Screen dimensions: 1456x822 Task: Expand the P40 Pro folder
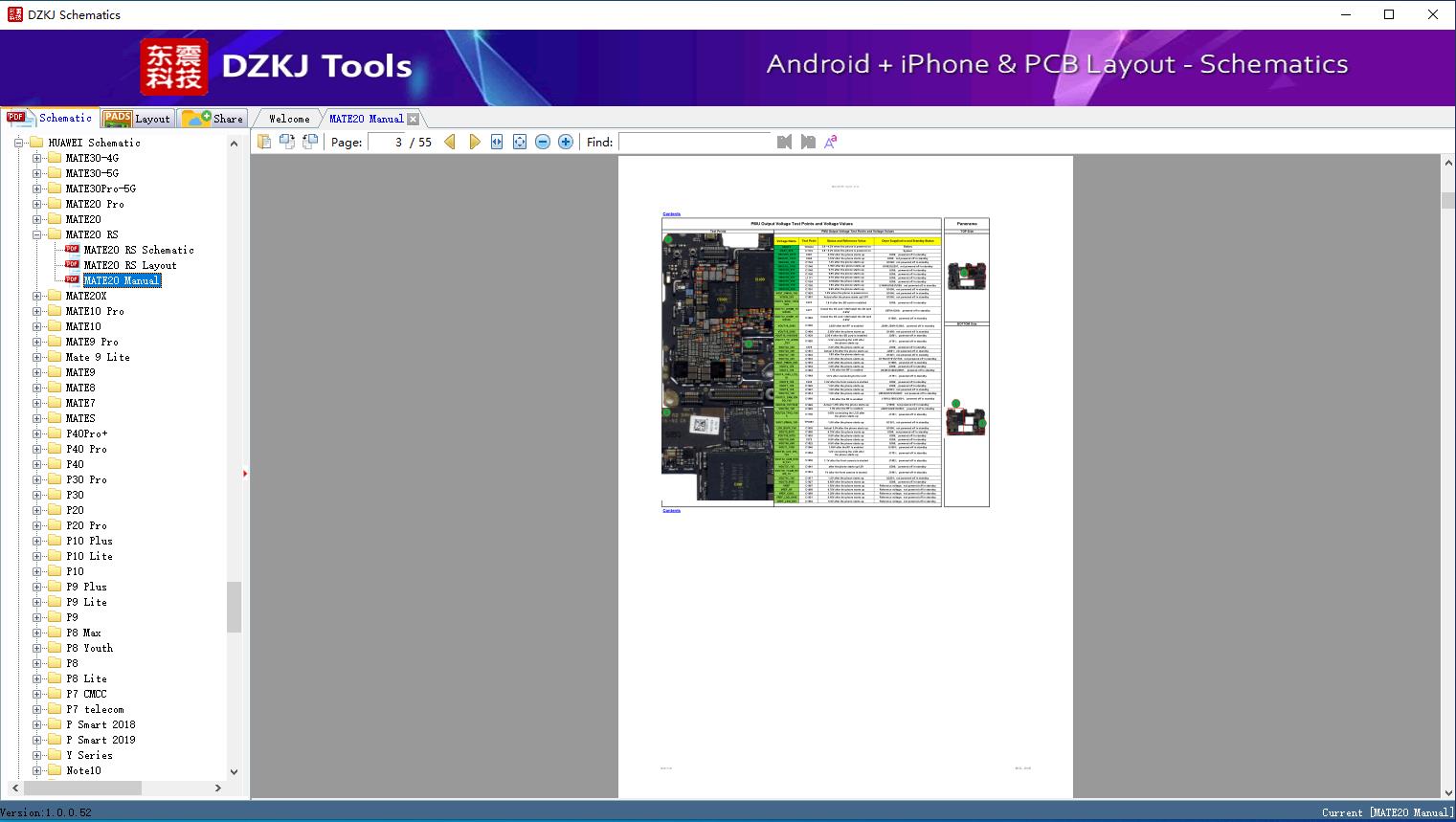[x=36, y=449]
